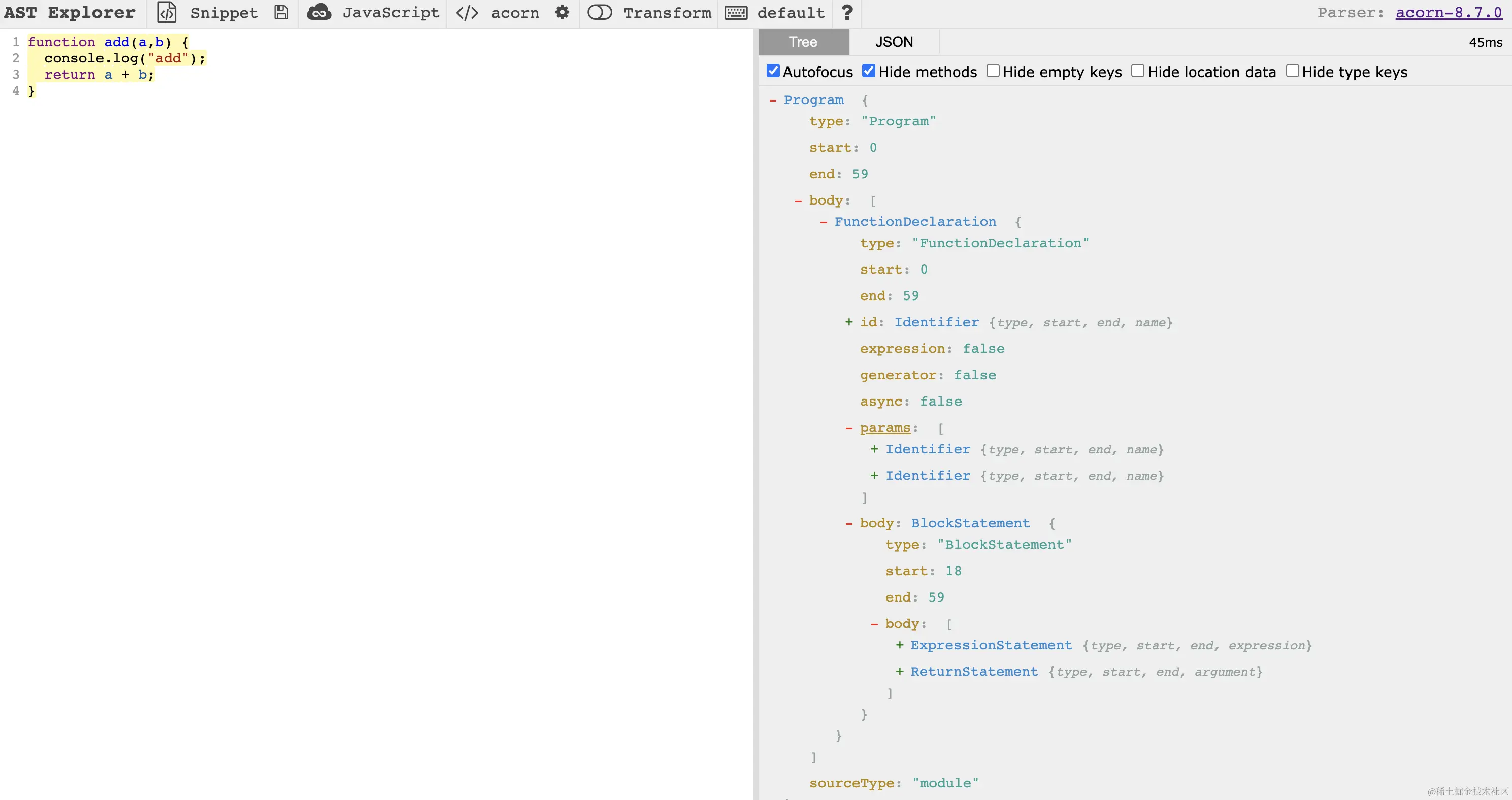Click the save floppy disk icon
The width and height of the screenshot is (1512, 800).
pyautogui.click(x=281, y=13)
